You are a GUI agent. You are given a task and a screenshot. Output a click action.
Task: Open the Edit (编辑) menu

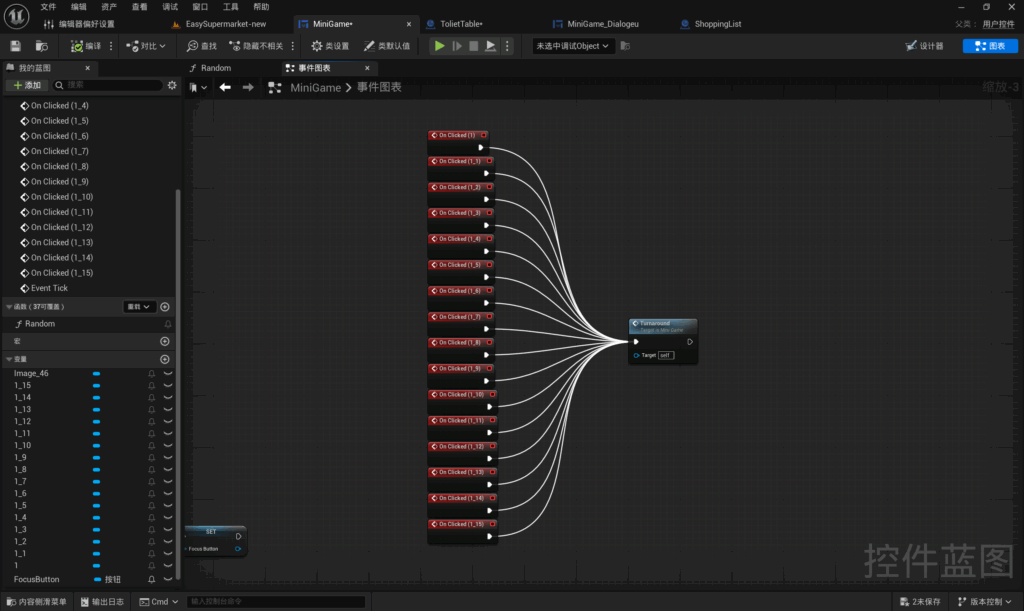[78, 7]
